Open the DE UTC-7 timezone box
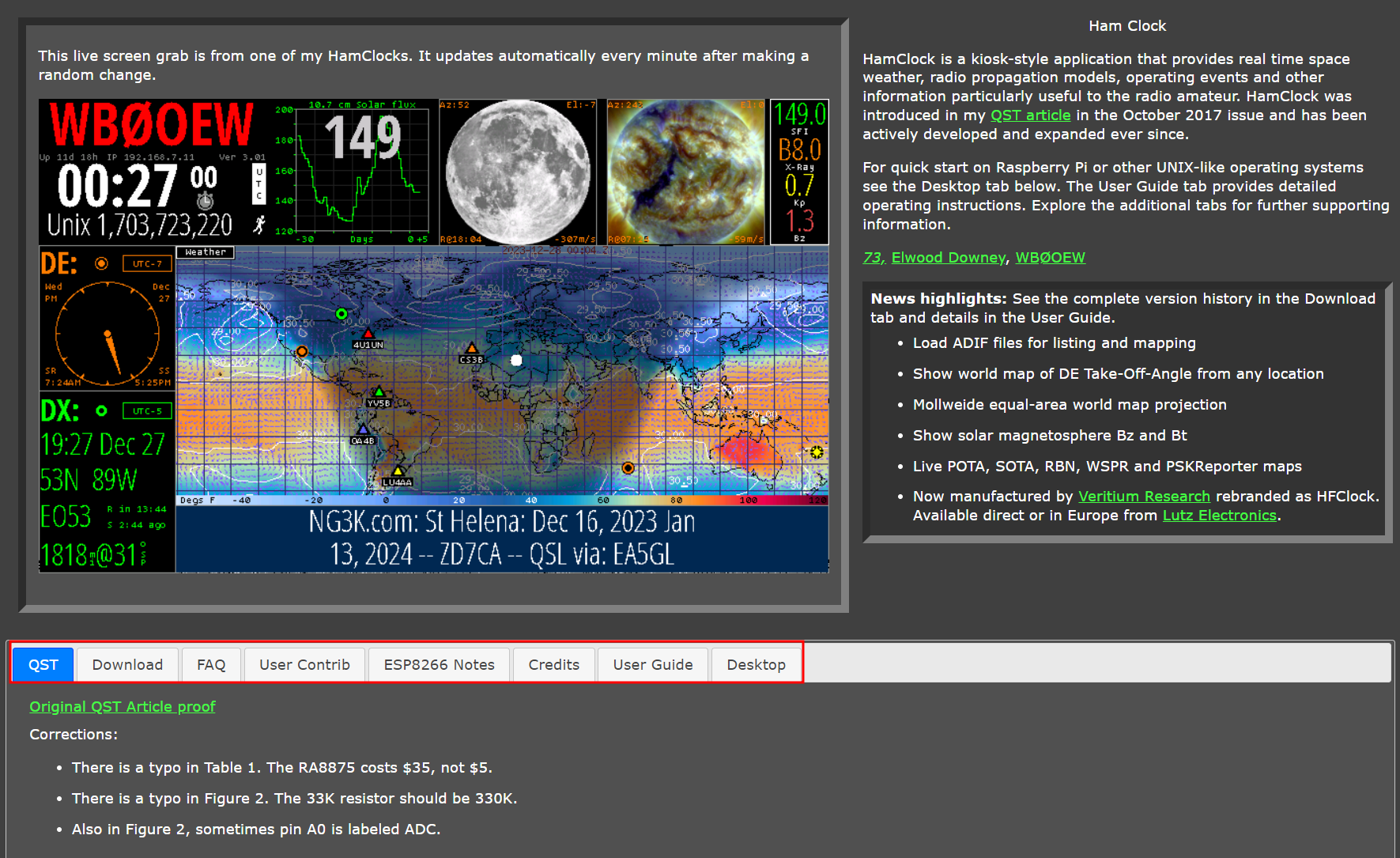The image size is (1400, 858). (x=147, y=263)
